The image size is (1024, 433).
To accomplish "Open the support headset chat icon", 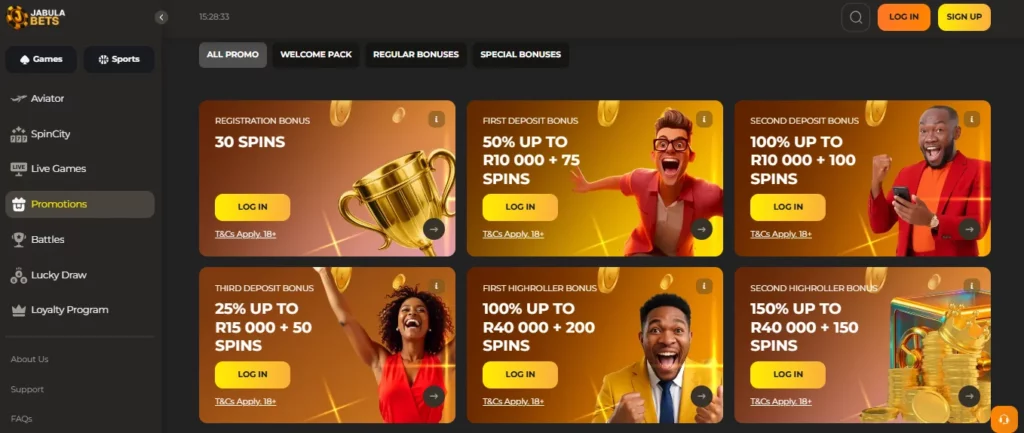I will (1004, 419).
